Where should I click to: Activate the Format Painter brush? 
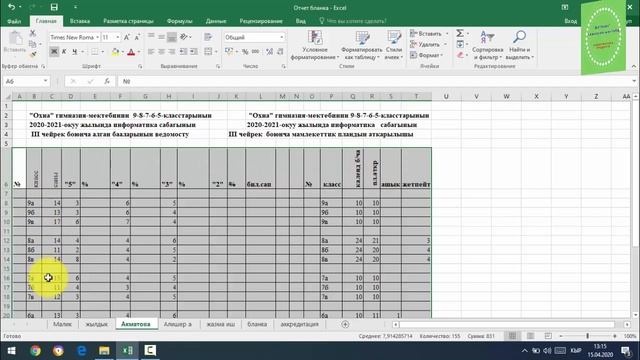pyautogui.click(x=33, y=54)
